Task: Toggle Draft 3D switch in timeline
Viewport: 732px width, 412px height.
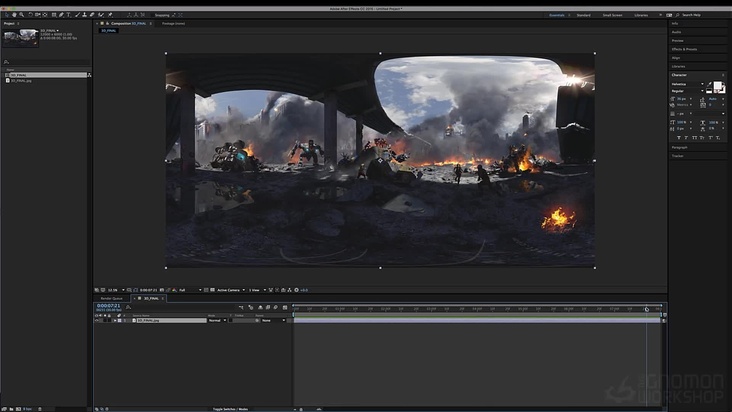Action: [251, 307]
